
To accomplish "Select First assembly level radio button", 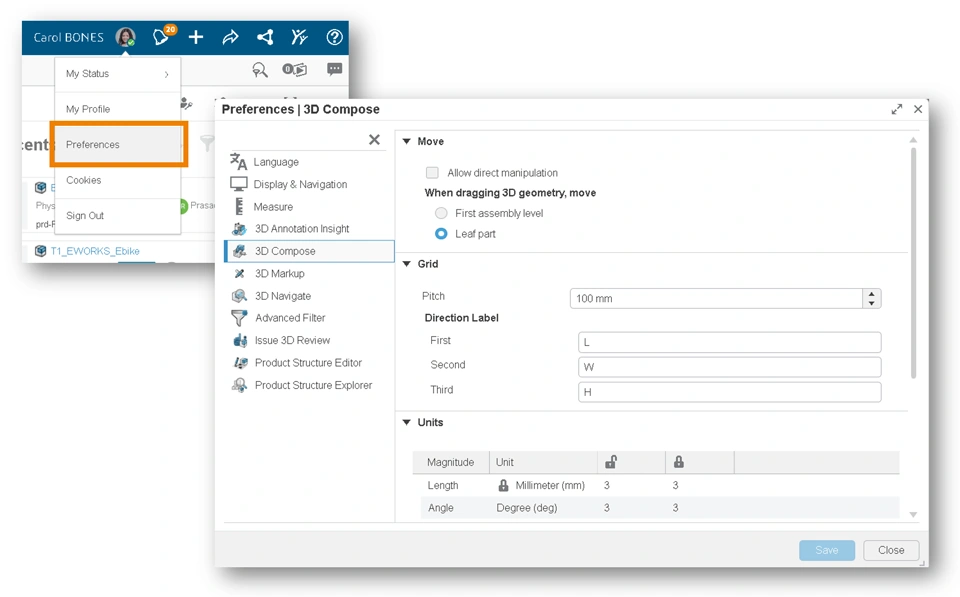I will click(x=441, y=213).
